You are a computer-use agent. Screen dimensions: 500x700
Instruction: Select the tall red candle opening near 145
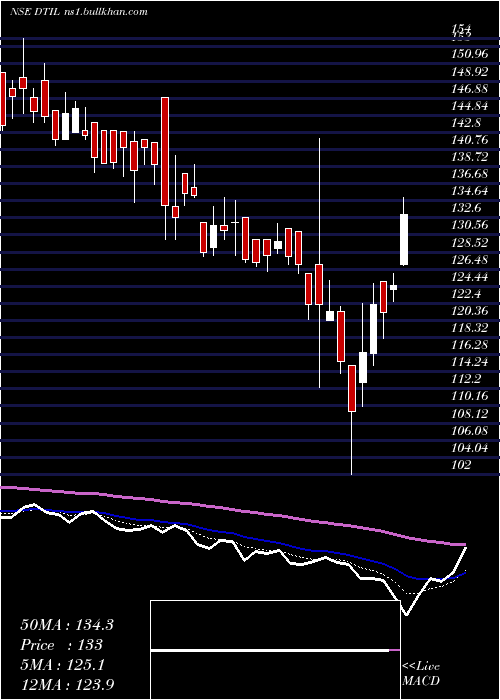(x=165, y=151)
